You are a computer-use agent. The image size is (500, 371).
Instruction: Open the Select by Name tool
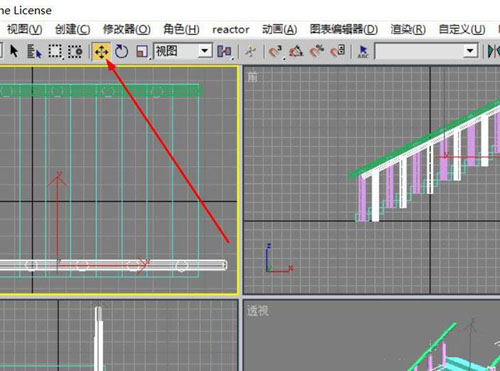coord(34,52)
